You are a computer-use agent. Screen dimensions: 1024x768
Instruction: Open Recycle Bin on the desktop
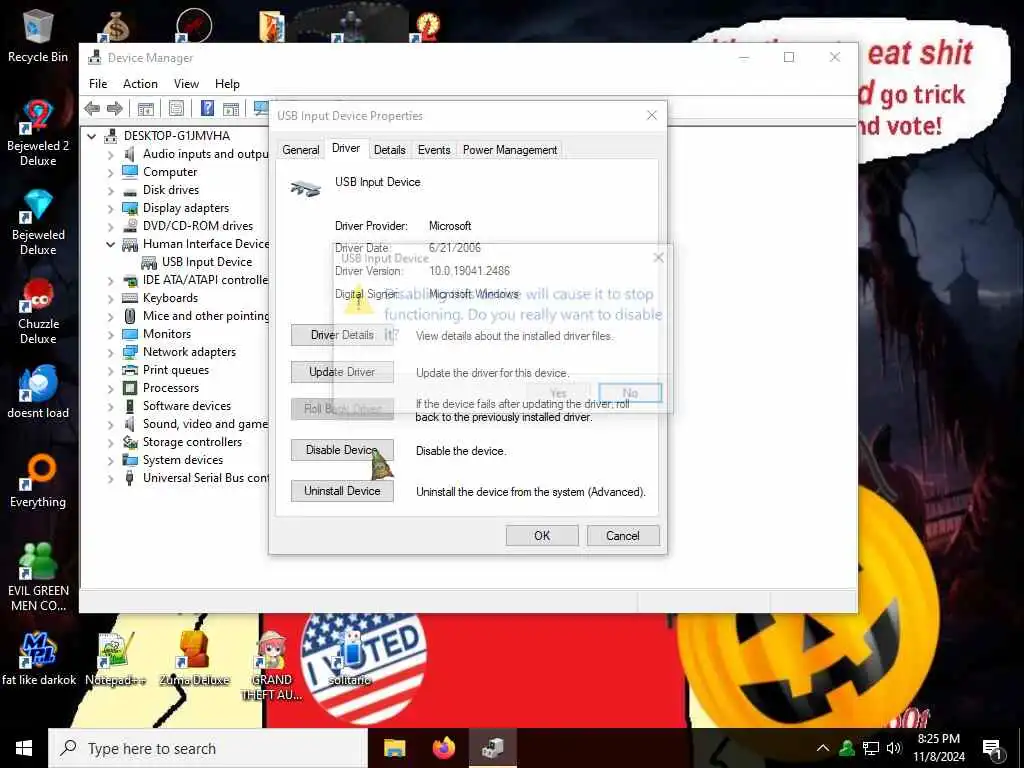pos(38,36)
